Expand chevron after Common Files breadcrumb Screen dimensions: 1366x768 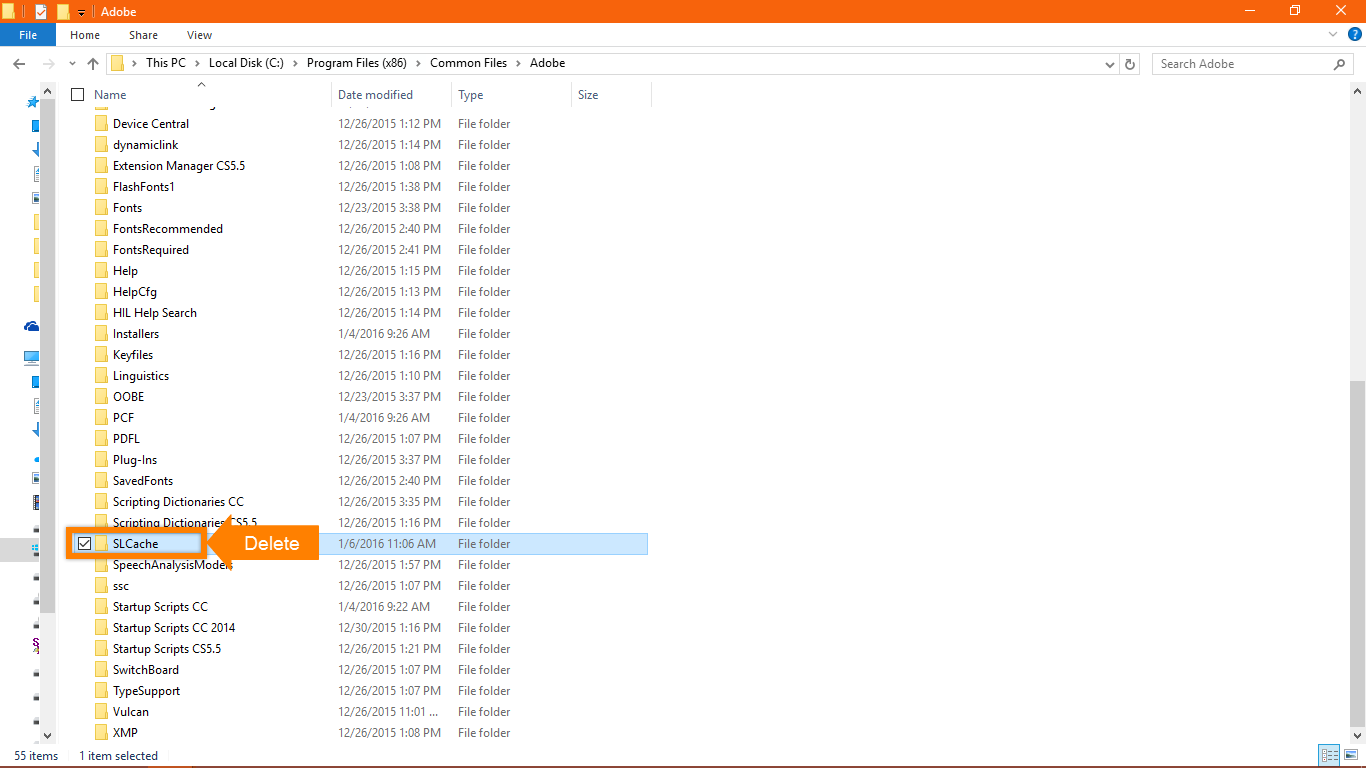coord(519,63)
